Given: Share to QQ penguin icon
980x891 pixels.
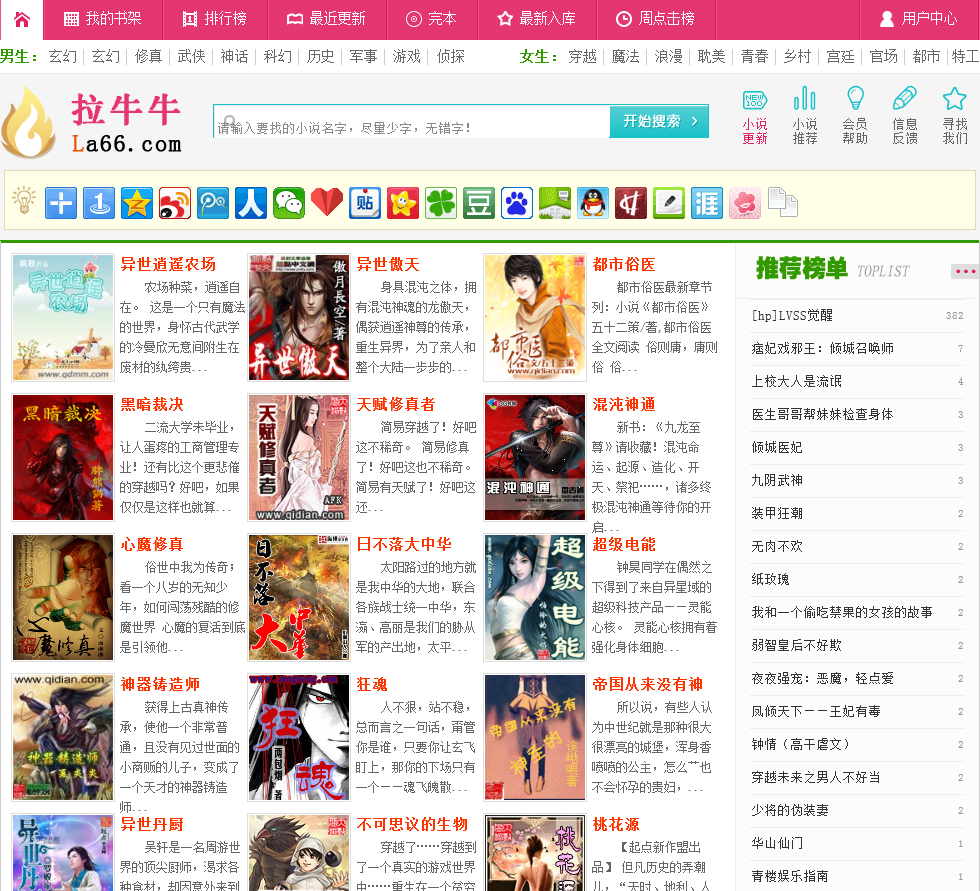Looking at the screenshot, I should (x=593, y=203).
